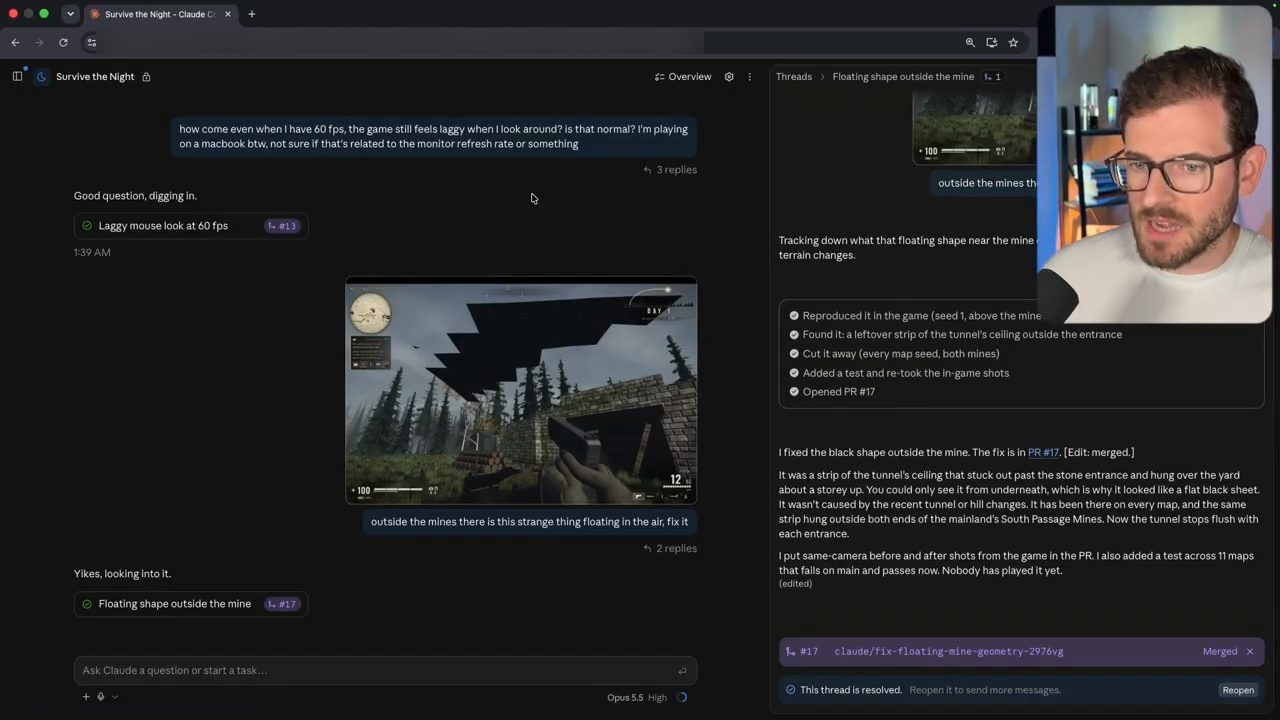Click the microphone icon below the prompt
Screen dimensions: 1280x720
(101, 697)
